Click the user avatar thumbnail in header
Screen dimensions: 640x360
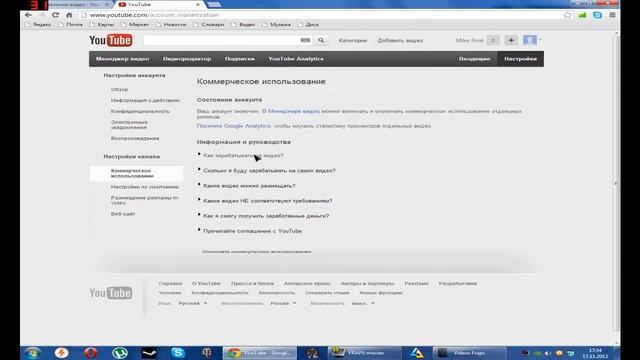[x=530, y=40]
